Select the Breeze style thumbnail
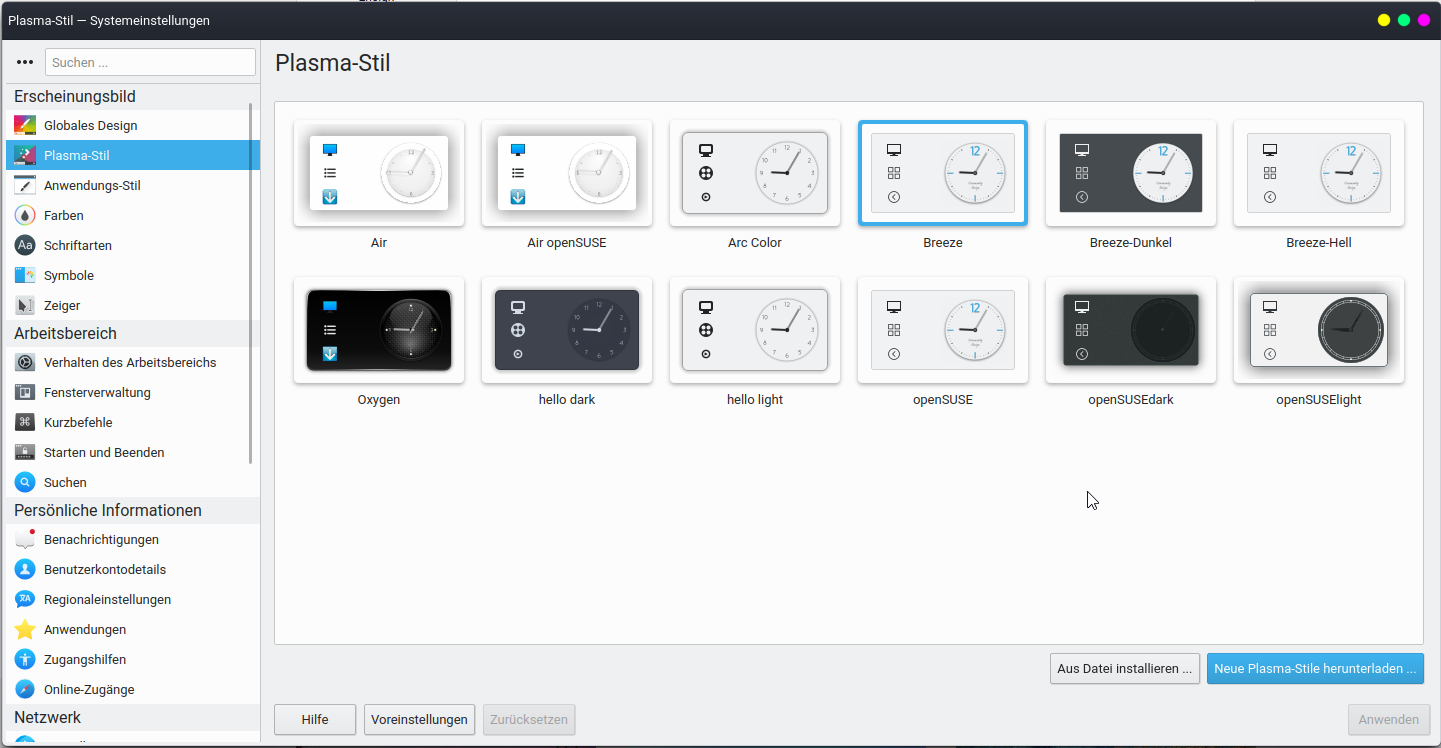The image size is (1441, 748). coord(943,173)
